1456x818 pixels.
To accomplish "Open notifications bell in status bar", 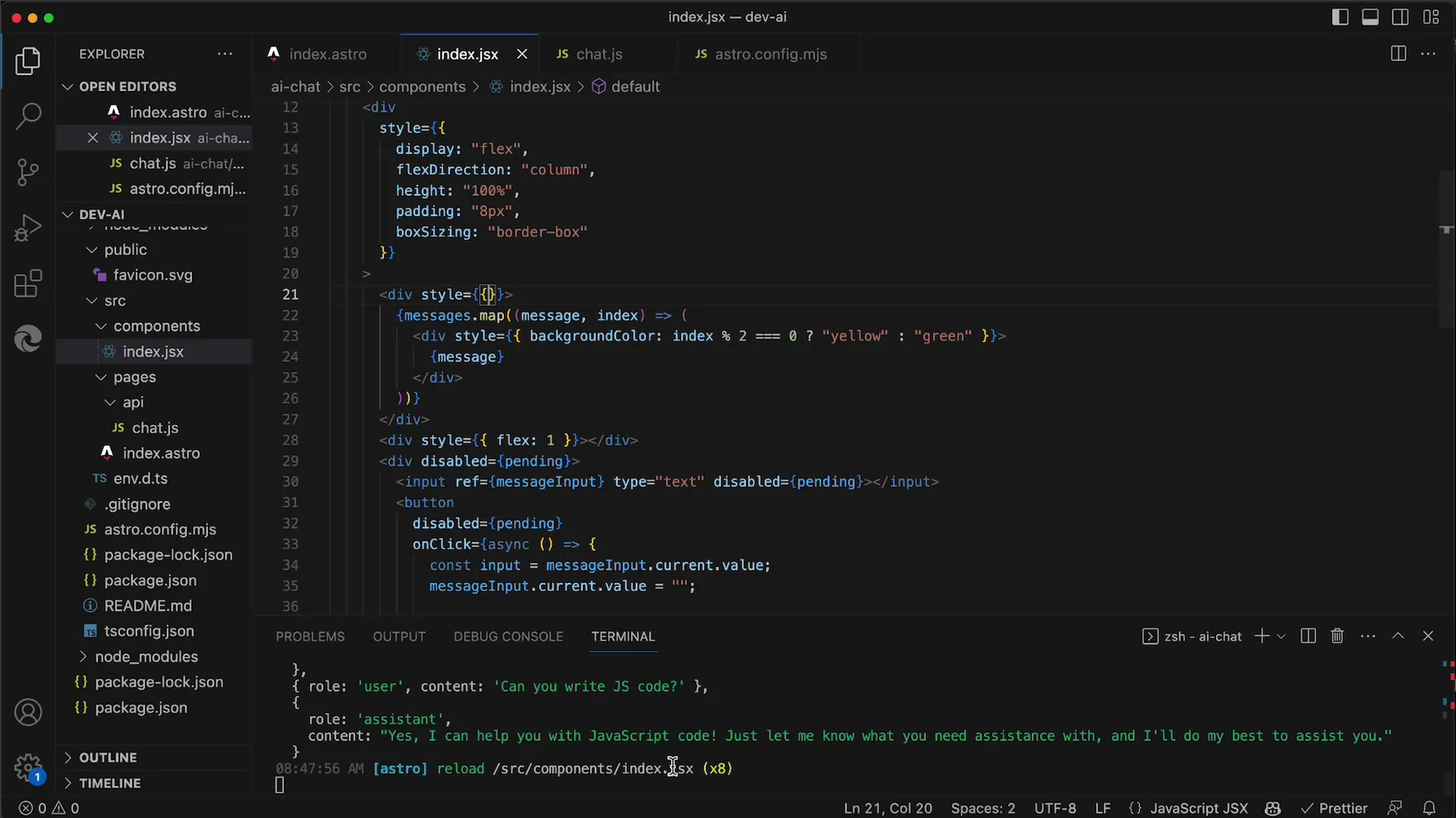I will click(1429, 808).
